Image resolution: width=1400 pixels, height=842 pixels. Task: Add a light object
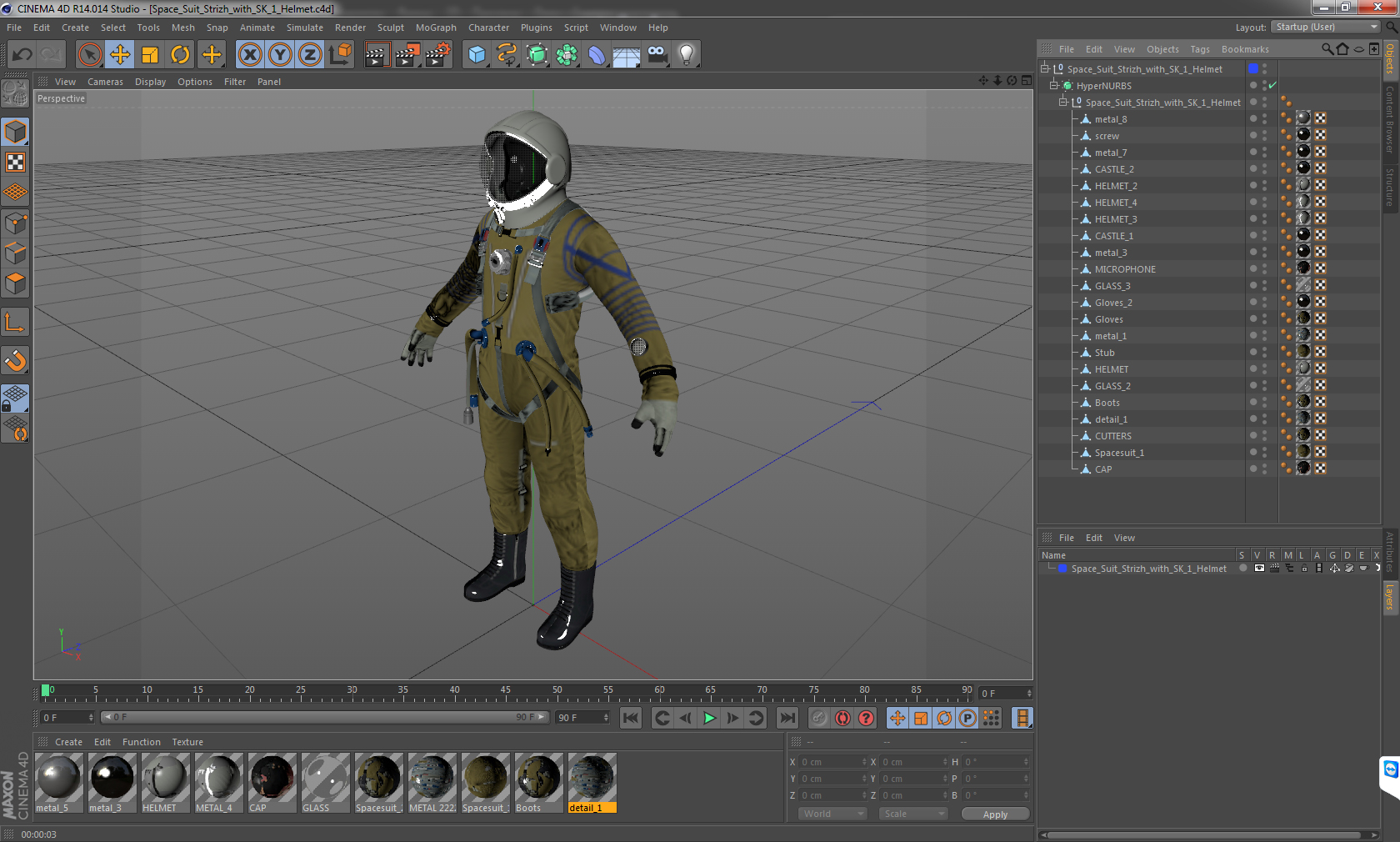click(x=687, y=55)
